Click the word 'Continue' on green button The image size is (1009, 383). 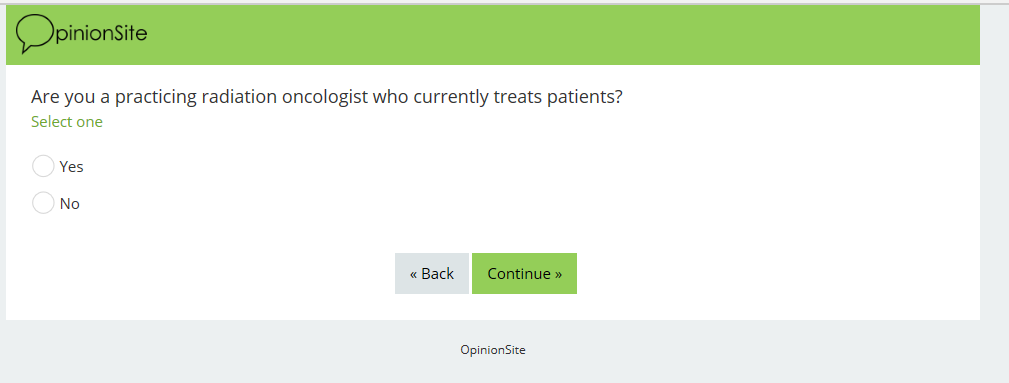518,274
